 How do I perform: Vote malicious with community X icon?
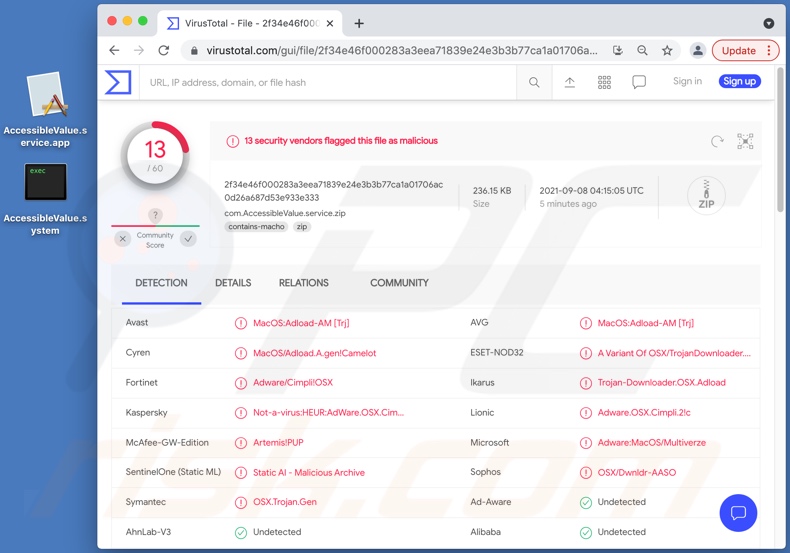pos(122,239)
